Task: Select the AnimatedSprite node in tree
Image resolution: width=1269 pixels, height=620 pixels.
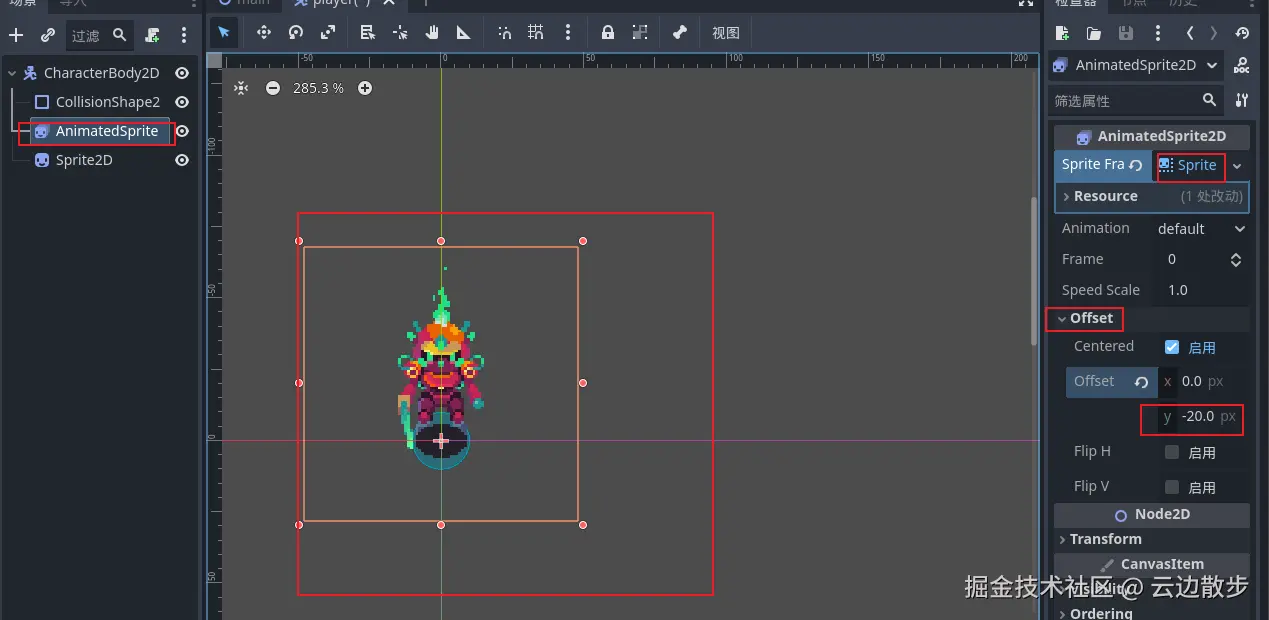Action: (106, 131)
